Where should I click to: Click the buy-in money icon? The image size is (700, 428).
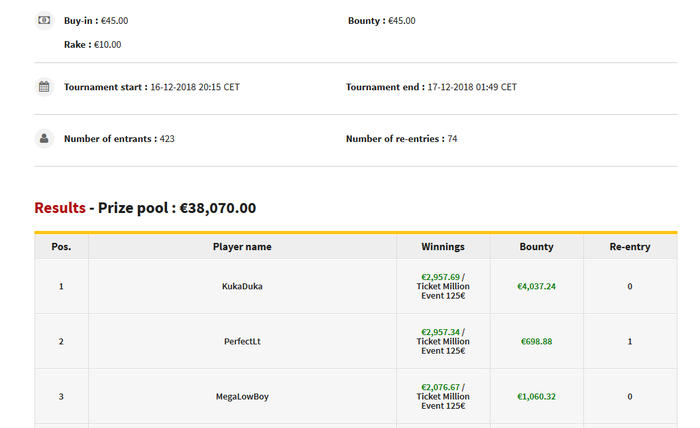click(44, 20)
